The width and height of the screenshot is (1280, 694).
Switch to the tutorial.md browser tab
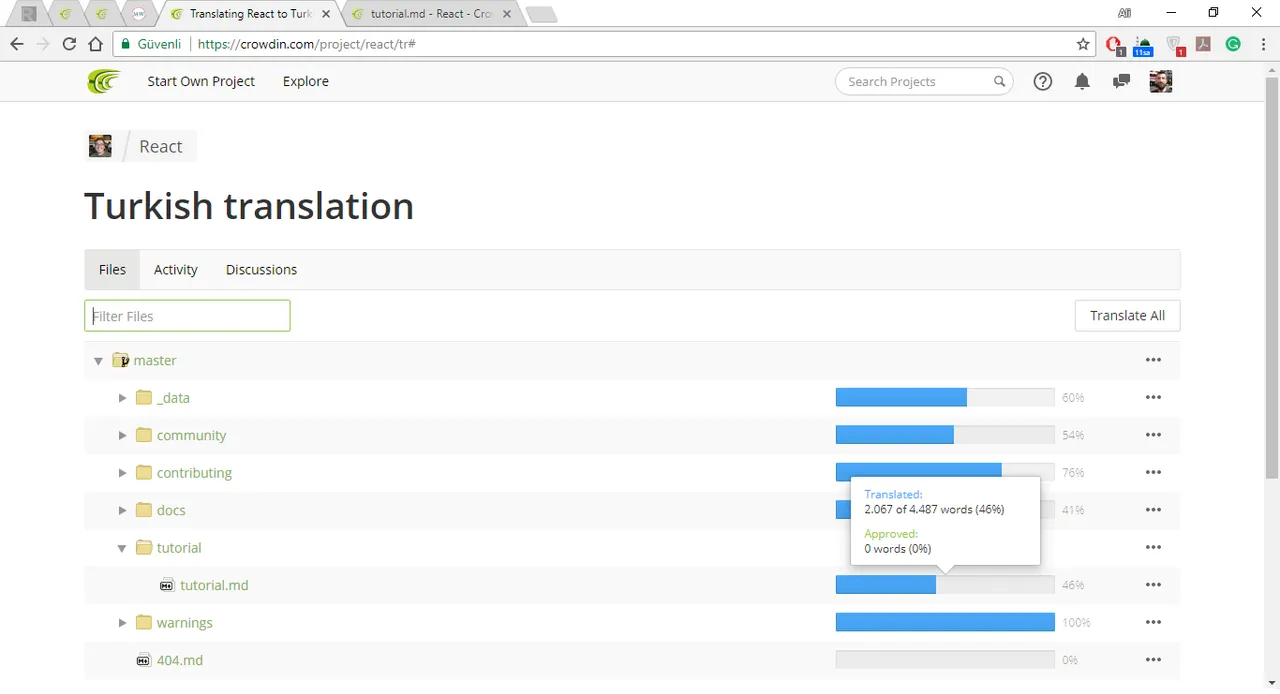coord(430,14)
